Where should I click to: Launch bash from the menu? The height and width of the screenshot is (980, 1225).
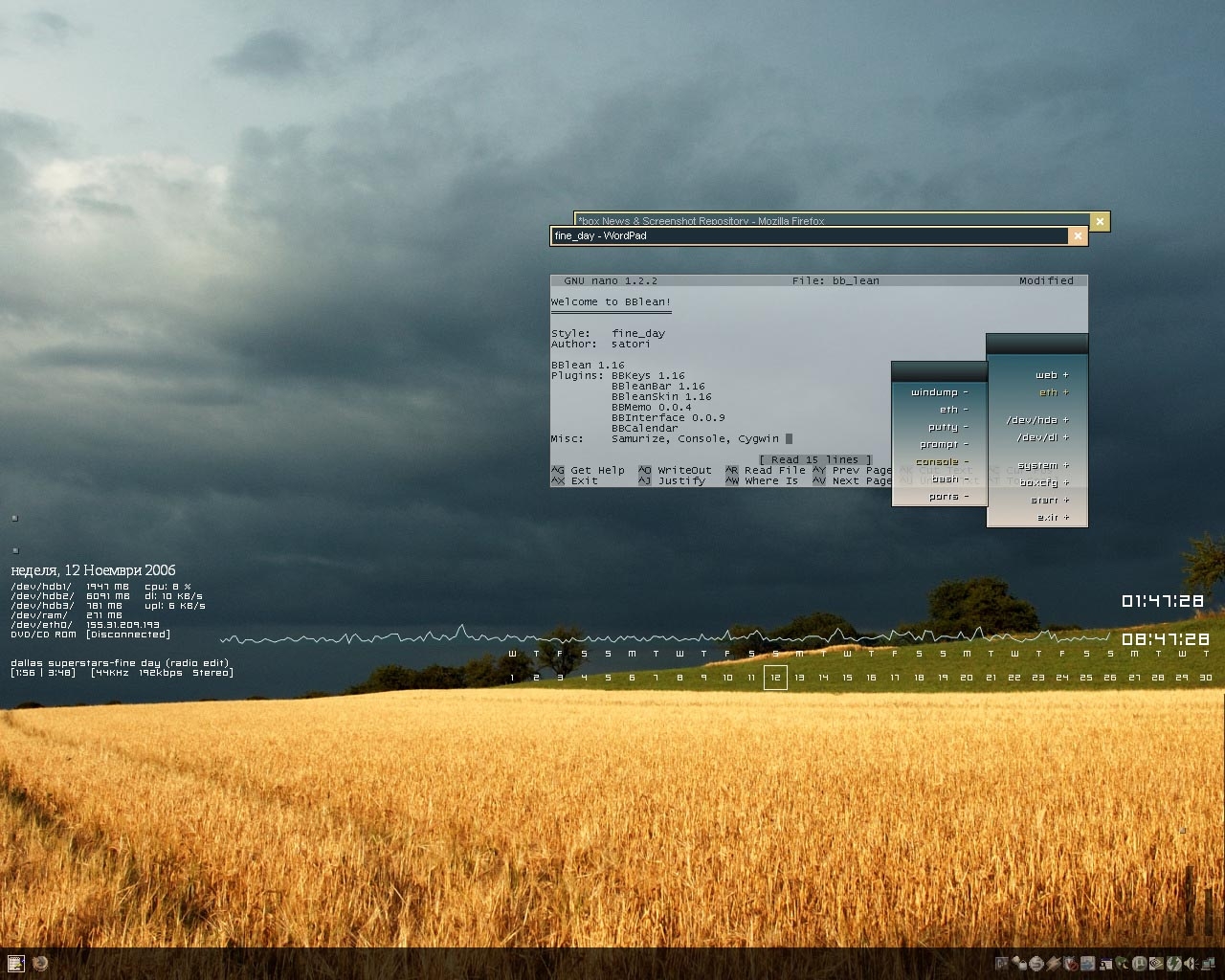948,479
